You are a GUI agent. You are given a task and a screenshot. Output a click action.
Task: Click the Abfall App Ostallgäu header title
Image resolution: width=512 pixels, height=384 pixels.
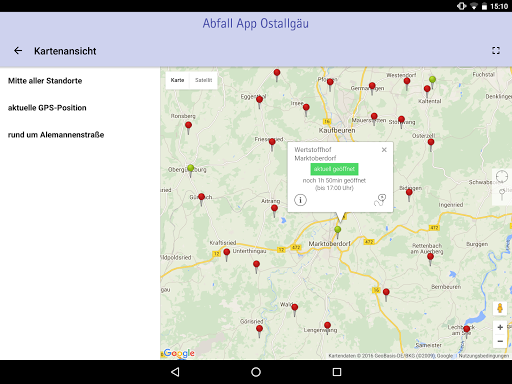point(256,23)
